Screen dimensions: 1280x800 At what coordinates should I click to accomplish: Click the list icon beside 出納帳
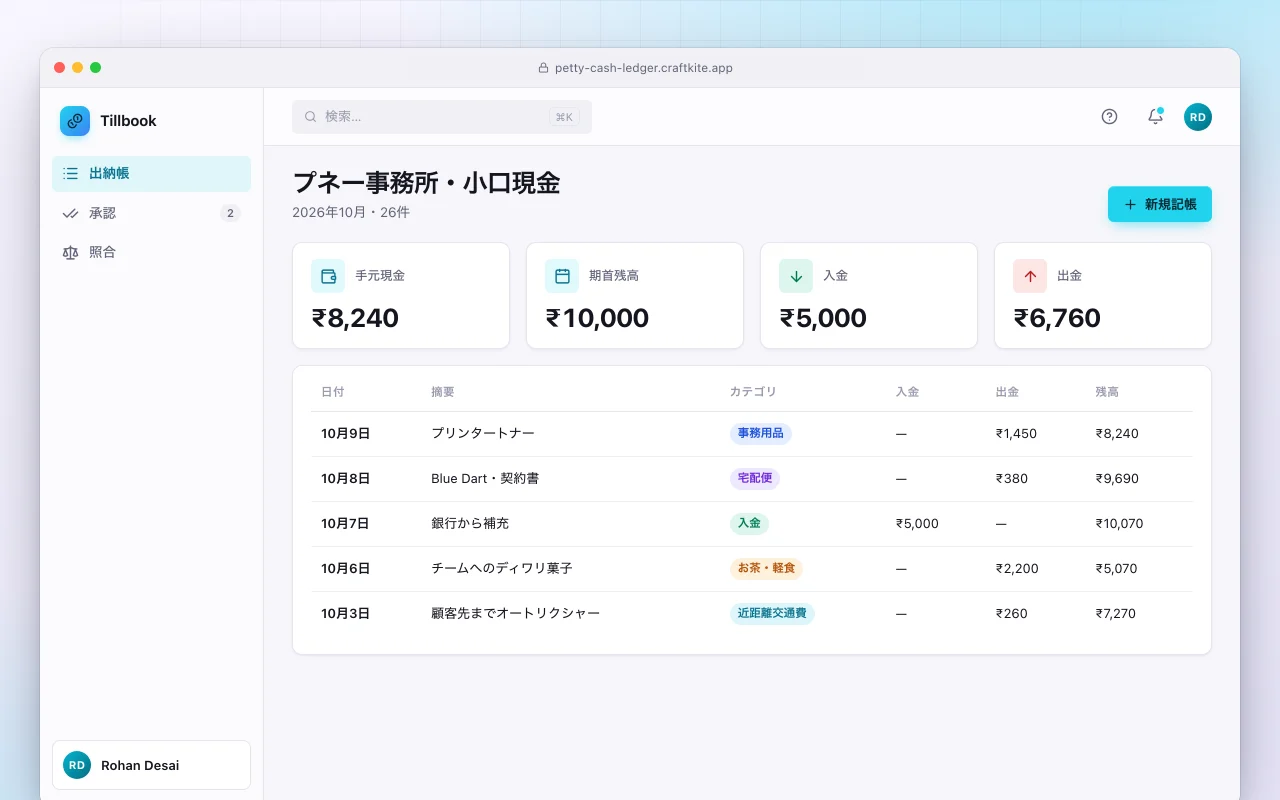[70, 173]
